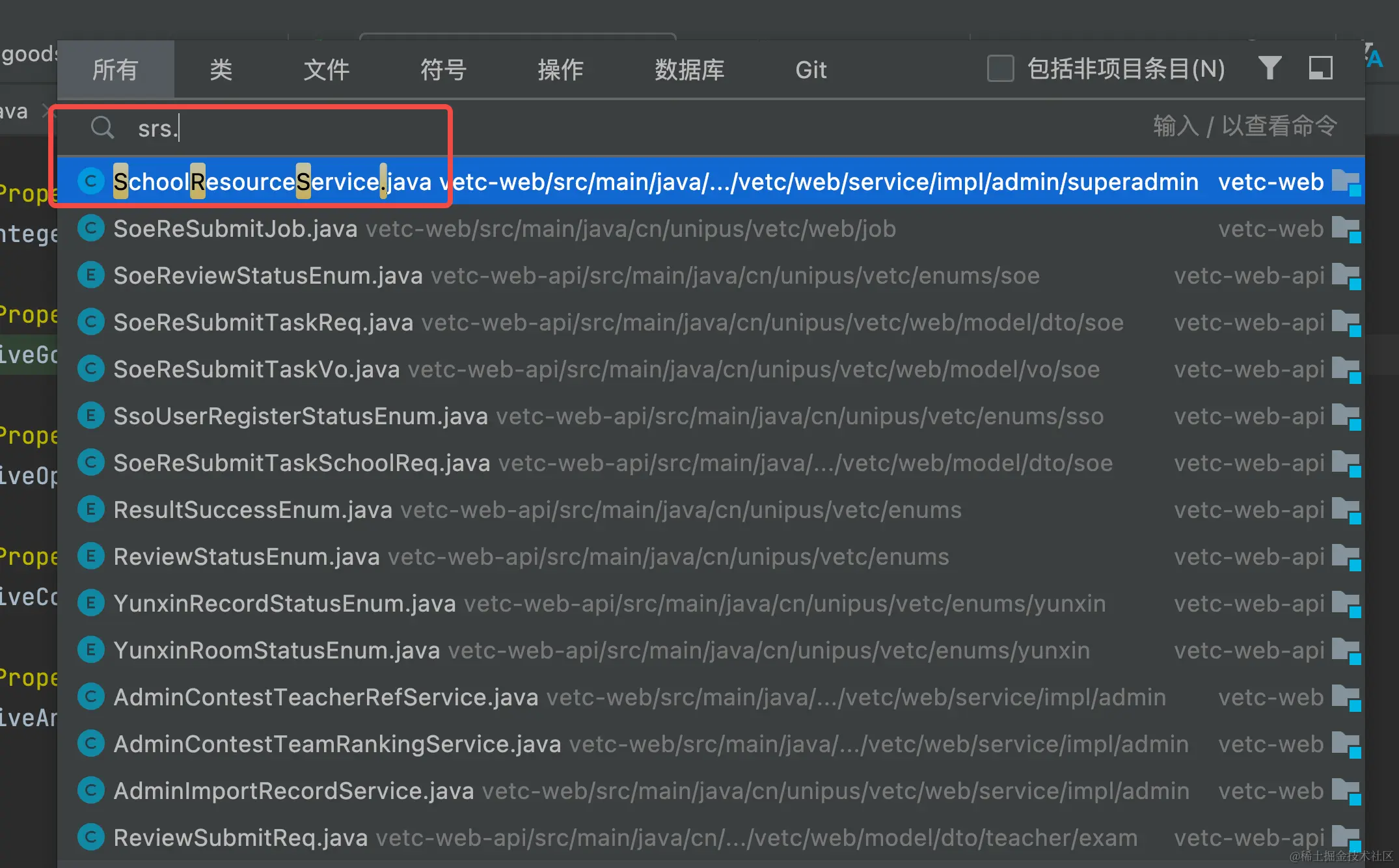Click module folder icon on ResultSuccessEnum row
The width and height of the screenshot is (1399, 868).
pyautogui.click(x=1345, y=510)
